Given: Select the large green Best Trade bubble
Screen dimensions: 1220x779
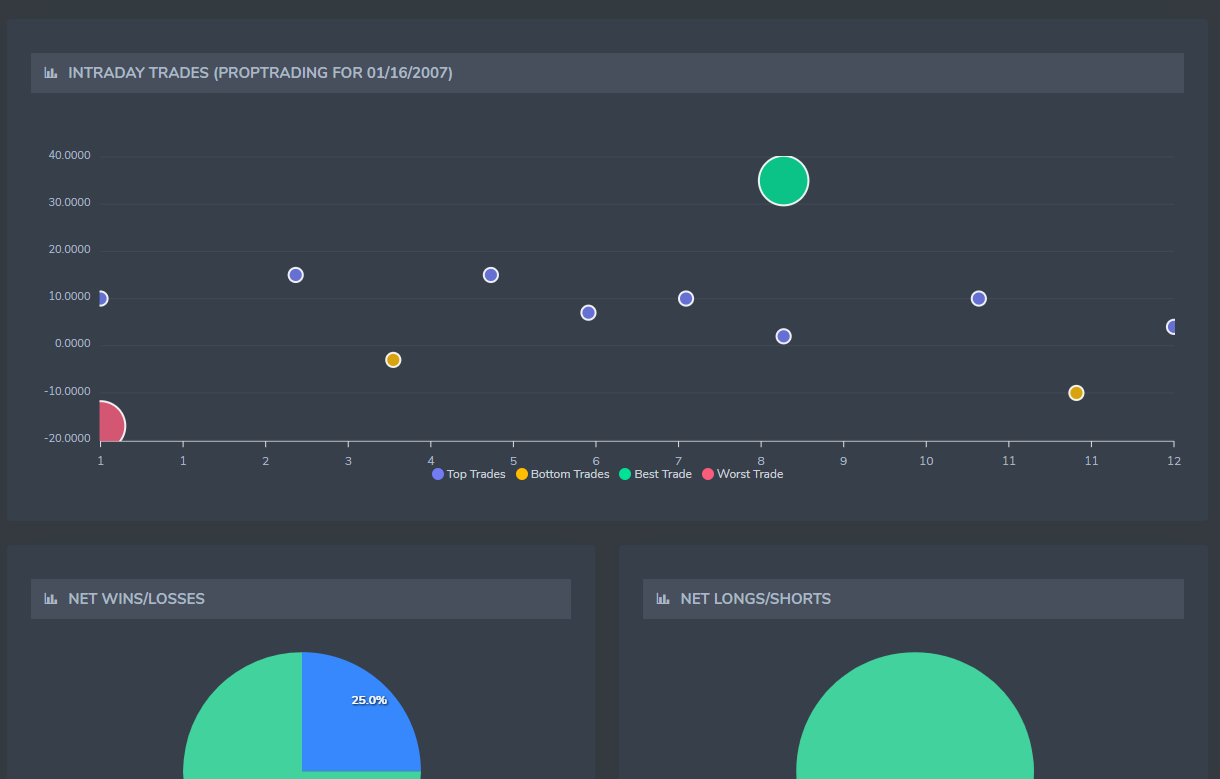Looking at the screenshot, I should click(x=783, y=181).
